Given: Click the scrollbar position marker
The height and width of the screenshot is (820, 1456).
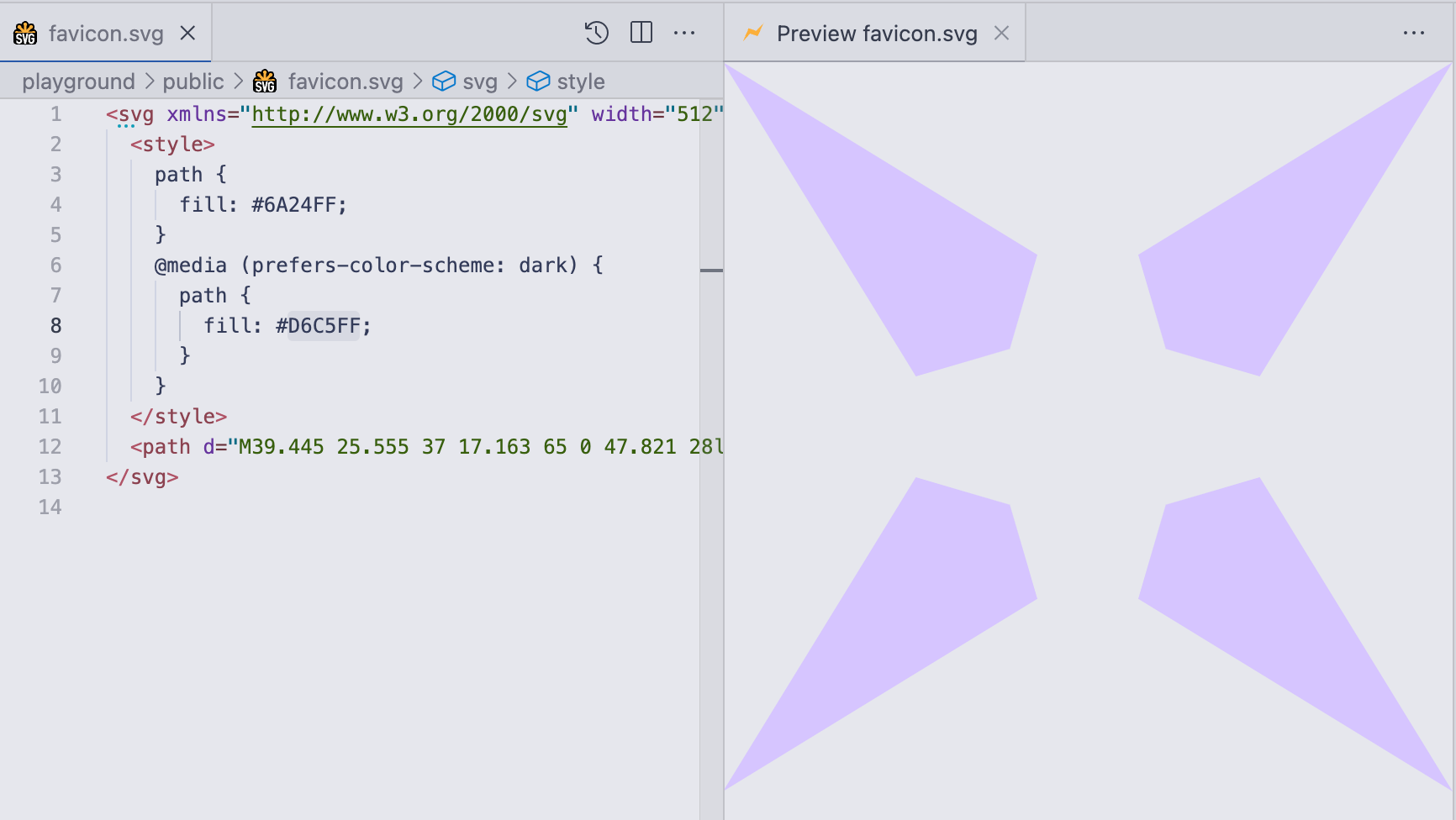Looking at the screenshot, I should click(711, 271).
